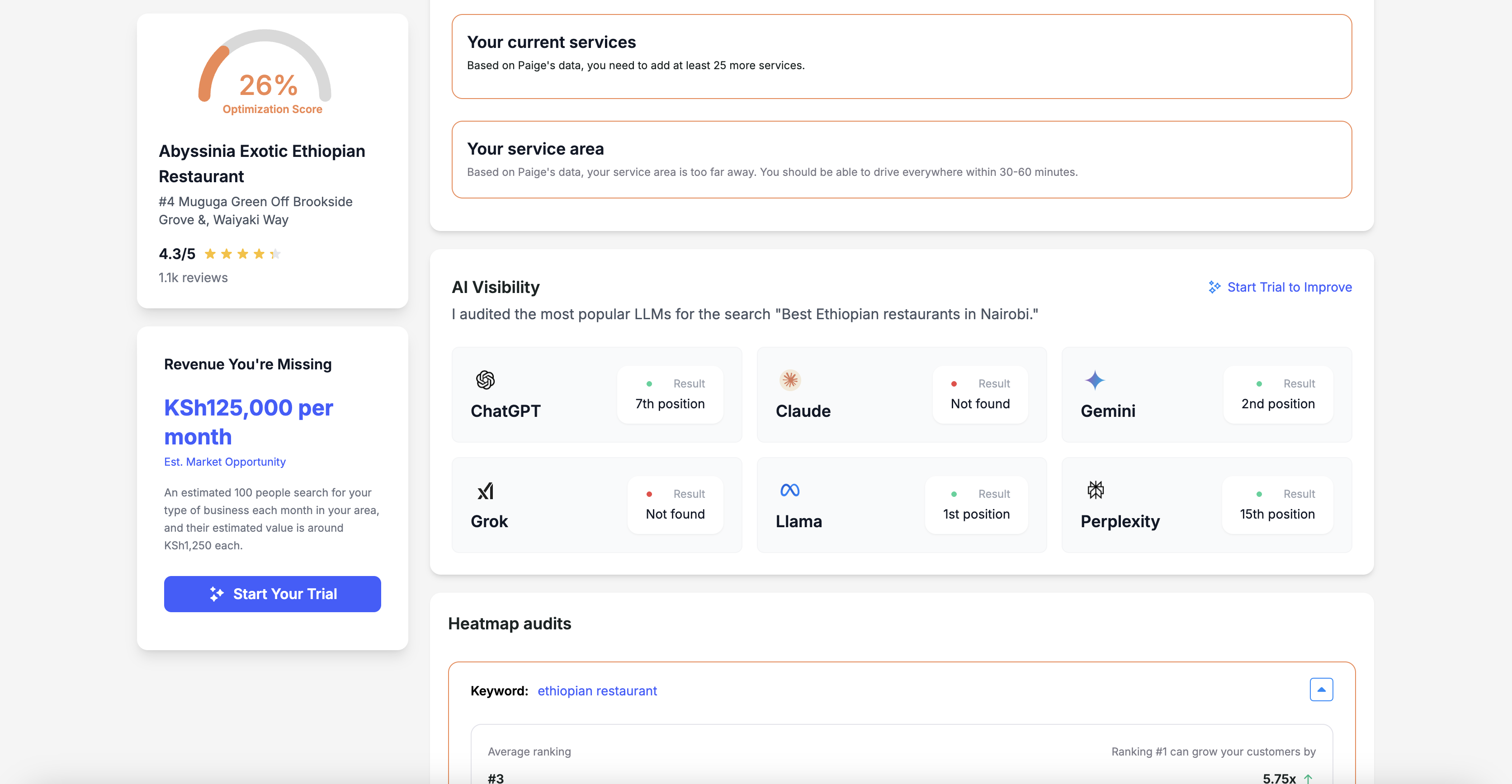1512x784 pixels.
Task: Select ChatGPT 7th position result box
Action: (670, 394)
